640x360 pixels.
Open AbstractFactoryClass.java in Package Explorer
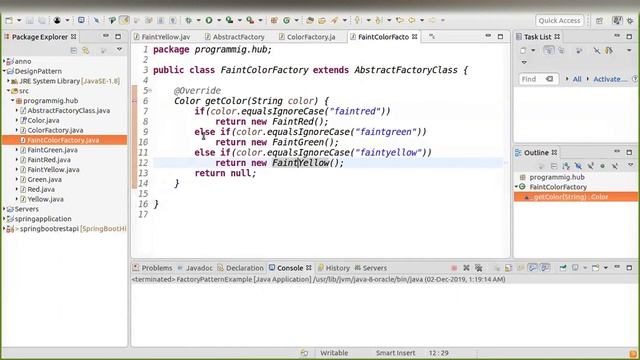coord(68,111)
